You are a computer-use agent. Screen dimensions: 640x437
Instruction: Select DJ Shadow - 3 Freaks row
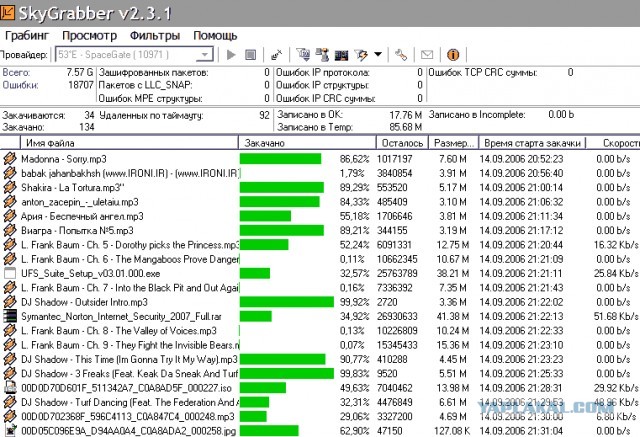[130, 374]
